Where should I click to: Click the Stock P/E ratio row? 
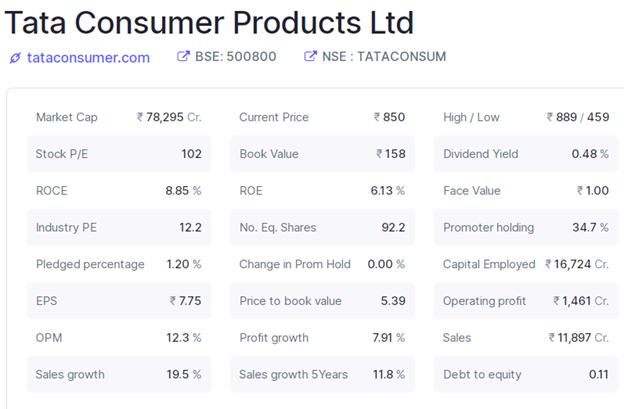tap(118, 154)
